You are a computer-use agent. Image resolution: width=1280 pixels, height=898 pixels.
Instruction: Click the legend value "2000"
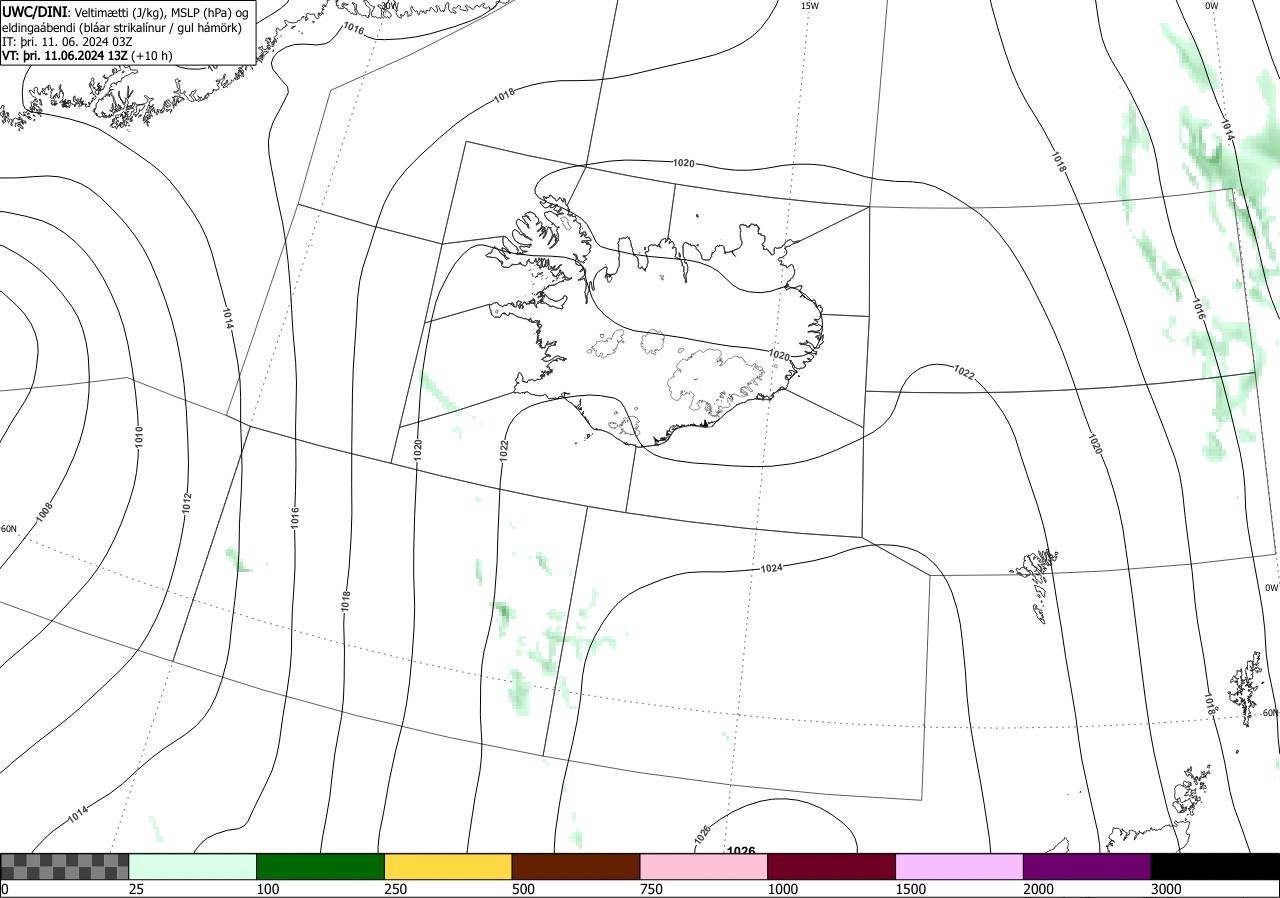coord(1039,889)
